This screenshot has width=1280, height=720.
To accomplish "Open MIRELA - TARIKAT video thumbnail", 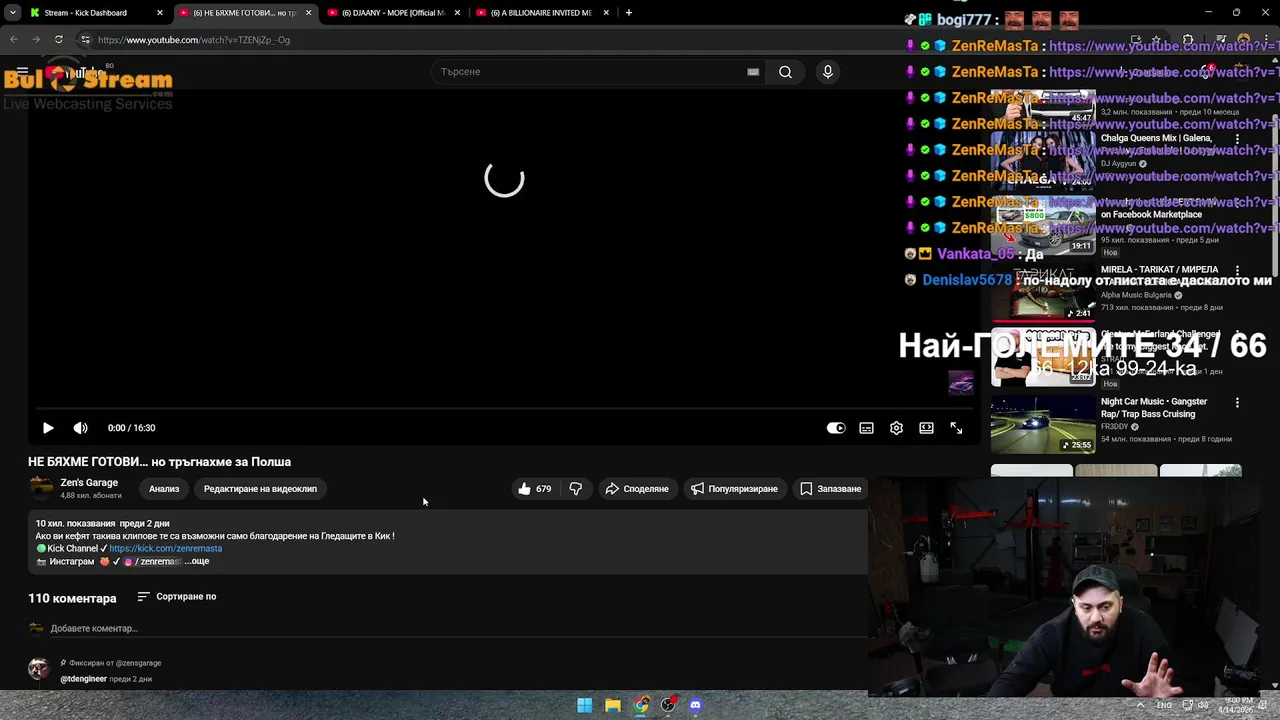I will [1043, 293].
